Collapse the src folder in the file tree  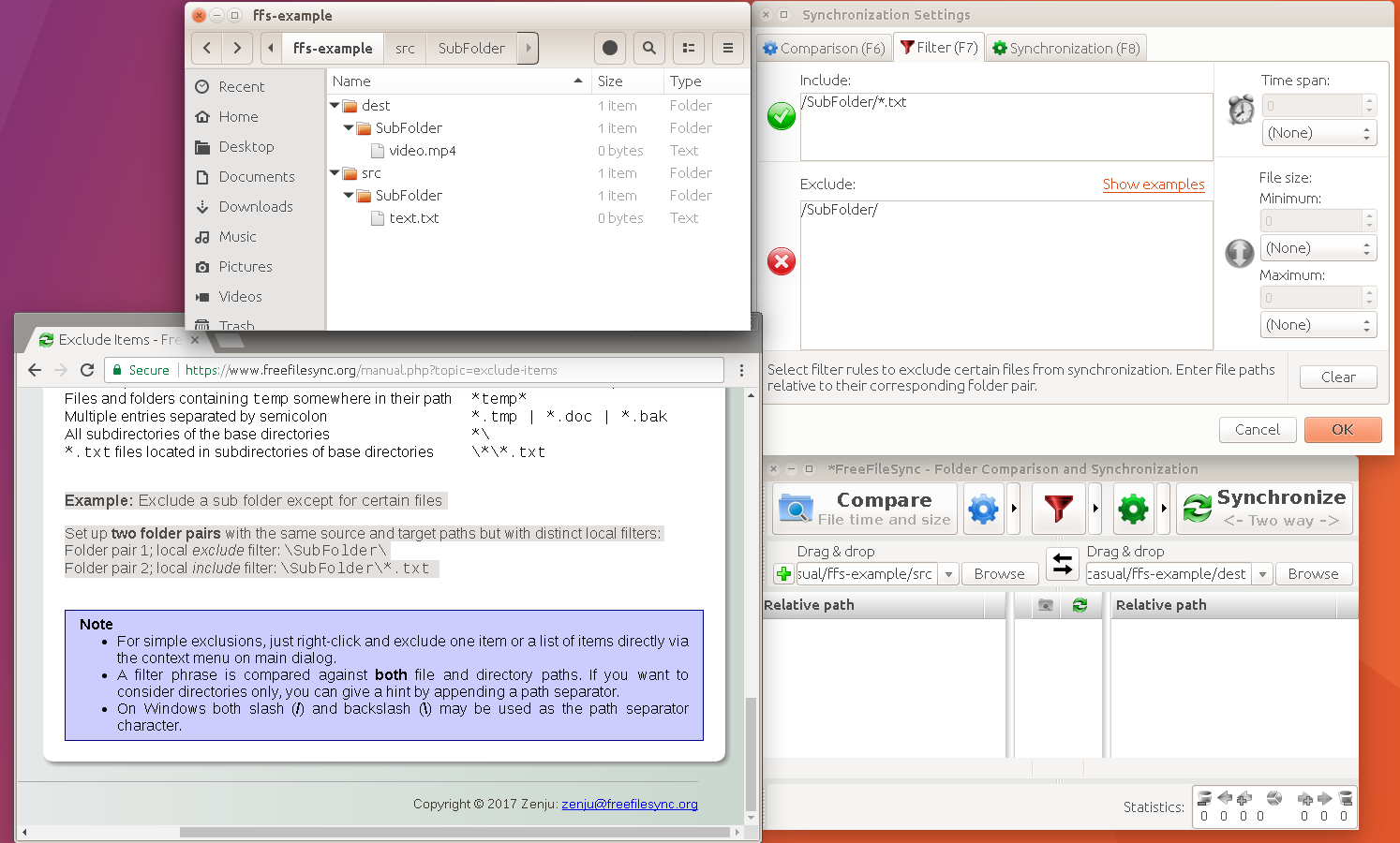tap(335, 173)
